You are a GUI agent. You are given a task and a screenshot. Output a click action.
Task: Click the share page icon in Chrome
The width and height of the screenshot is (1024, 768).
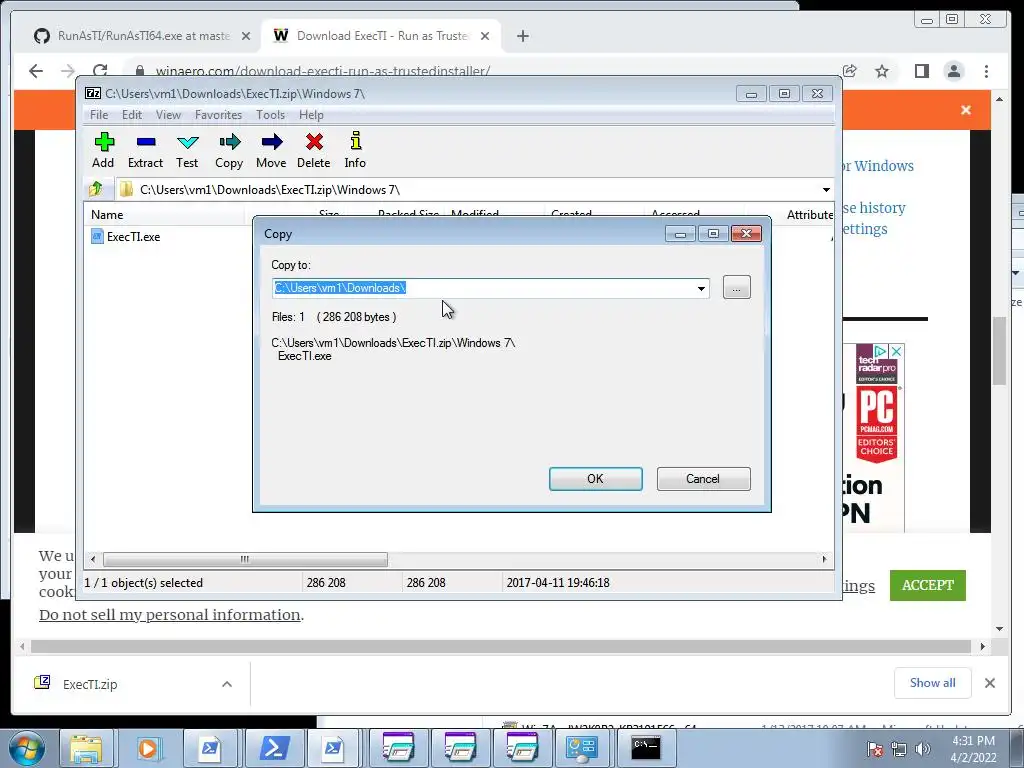850,71
